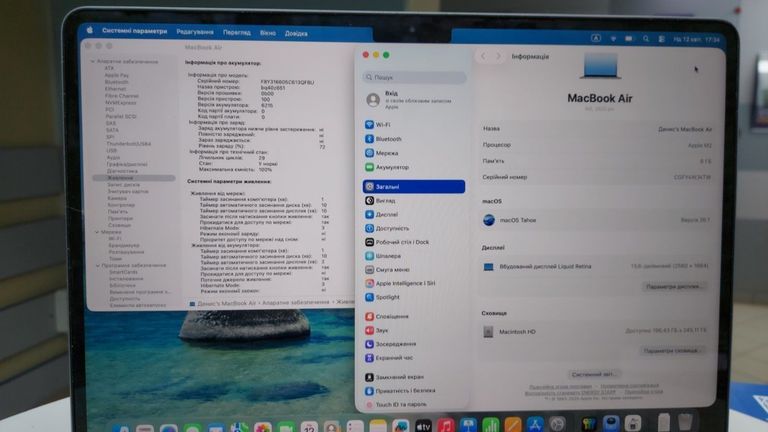Screen dimensions: 768x432
Task: Open the Довідка menu
Action: pos(296,33)
